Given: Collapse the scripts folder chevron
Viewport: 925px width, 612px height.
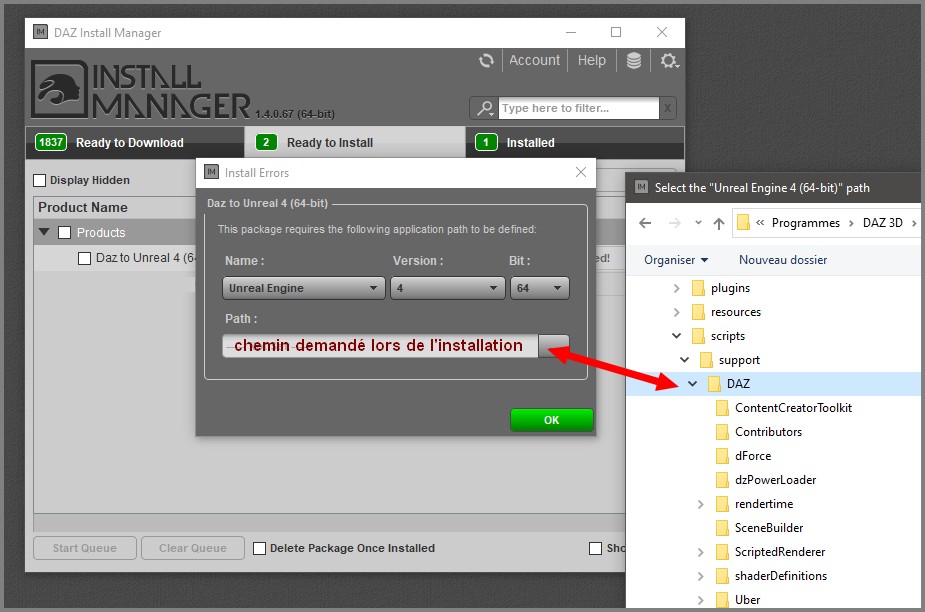Looking at the screenshot, I should (677, 336).
